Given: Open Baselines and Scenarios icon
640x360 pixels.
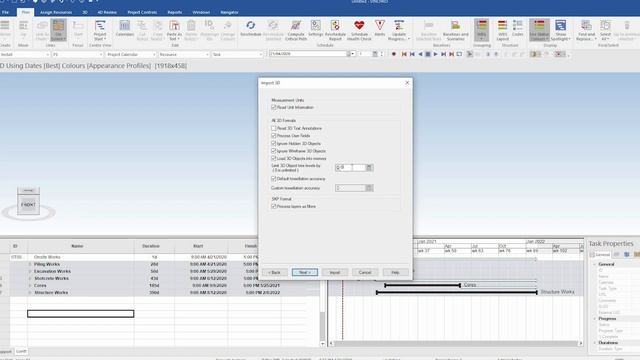Looking at the screenshot, I should click(x=456, y=25).
